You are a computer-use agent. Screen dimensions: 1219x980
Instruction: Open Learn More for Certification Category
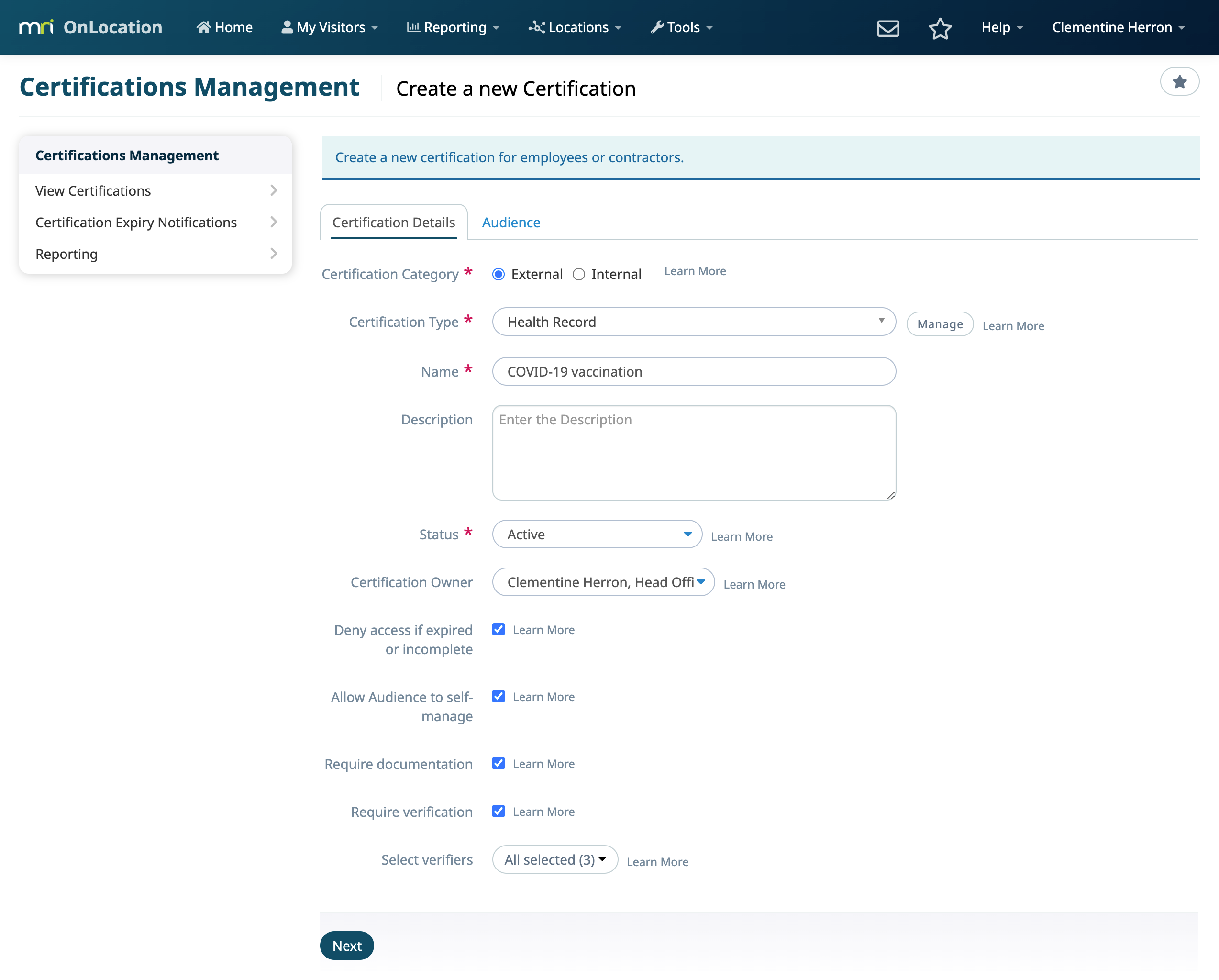point(695,271)
